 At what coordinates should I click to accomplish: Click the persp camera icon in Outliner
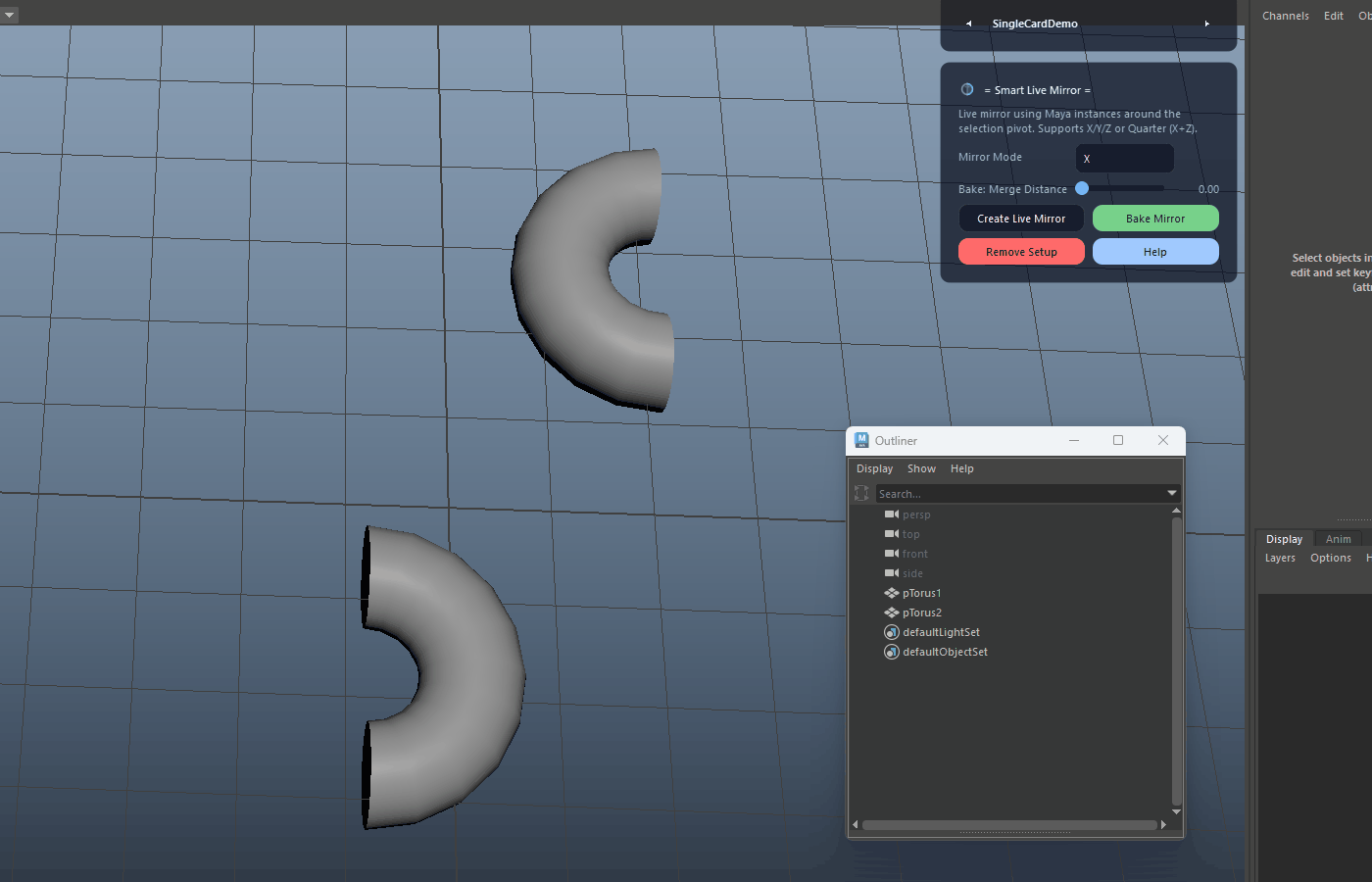click(x=892, y=514)
